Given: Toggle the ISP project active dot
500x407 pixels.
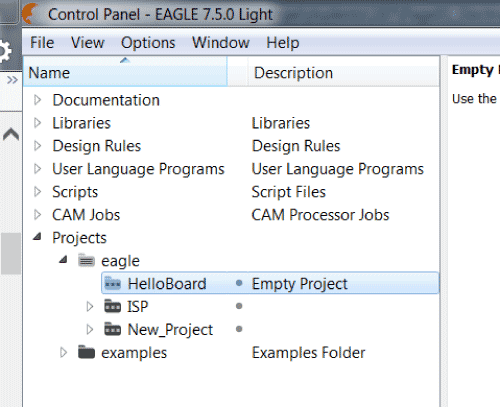Looking at the screenshot, I should [x=239, y=306].
